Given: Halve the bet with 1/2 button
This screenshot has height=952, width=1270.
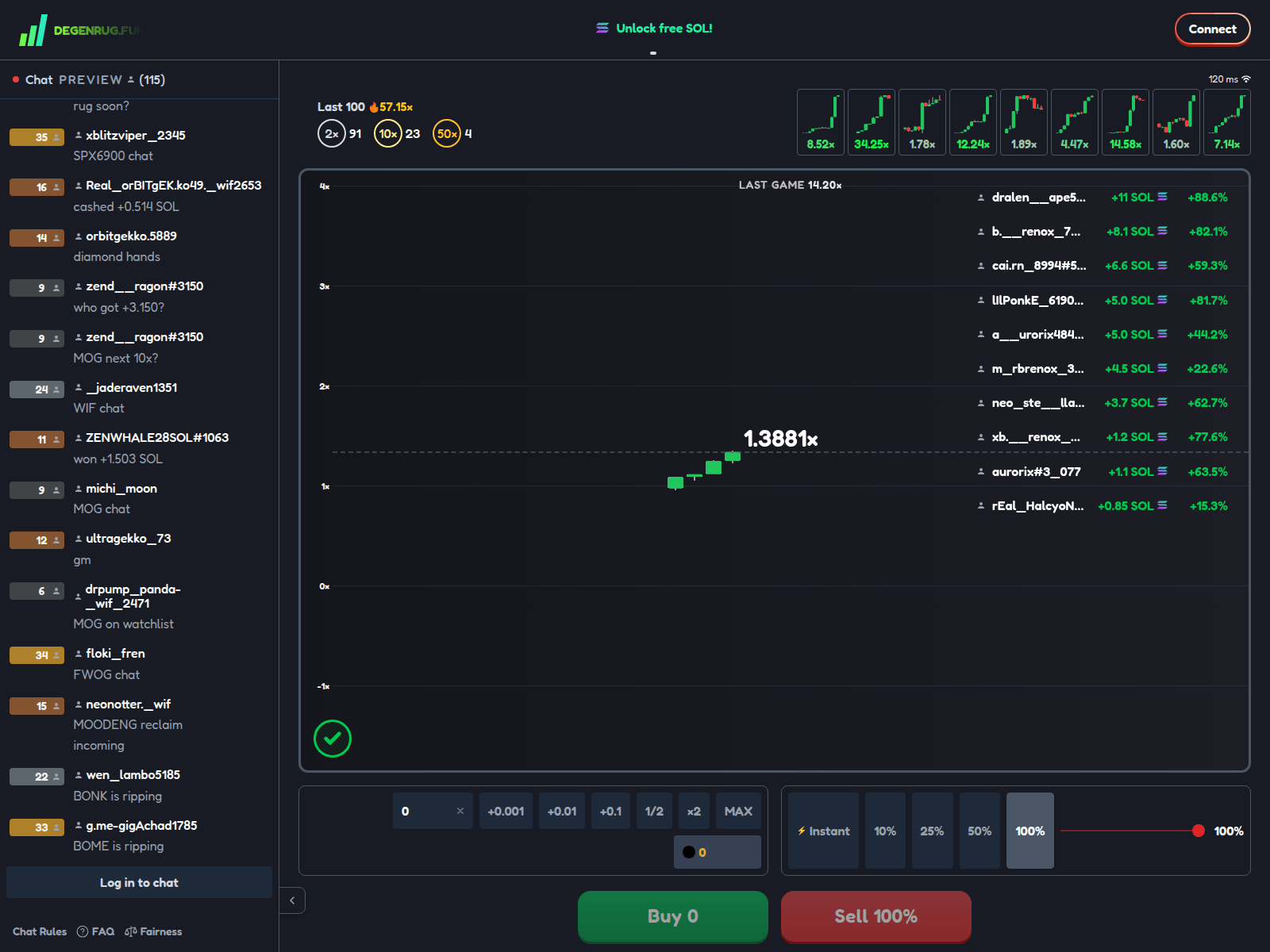Looking at the screenshot, I should 654,811.
